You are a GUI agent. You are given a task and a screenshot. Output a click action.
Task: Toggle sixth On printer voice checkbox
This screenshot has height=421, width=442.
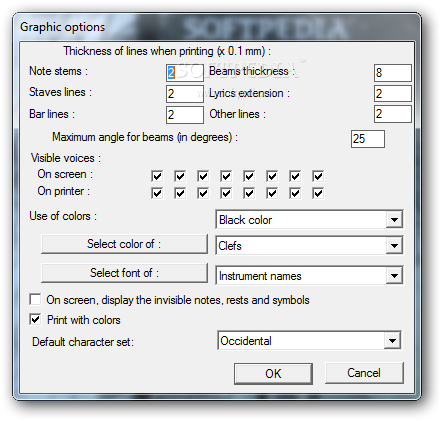coord(272,193)
